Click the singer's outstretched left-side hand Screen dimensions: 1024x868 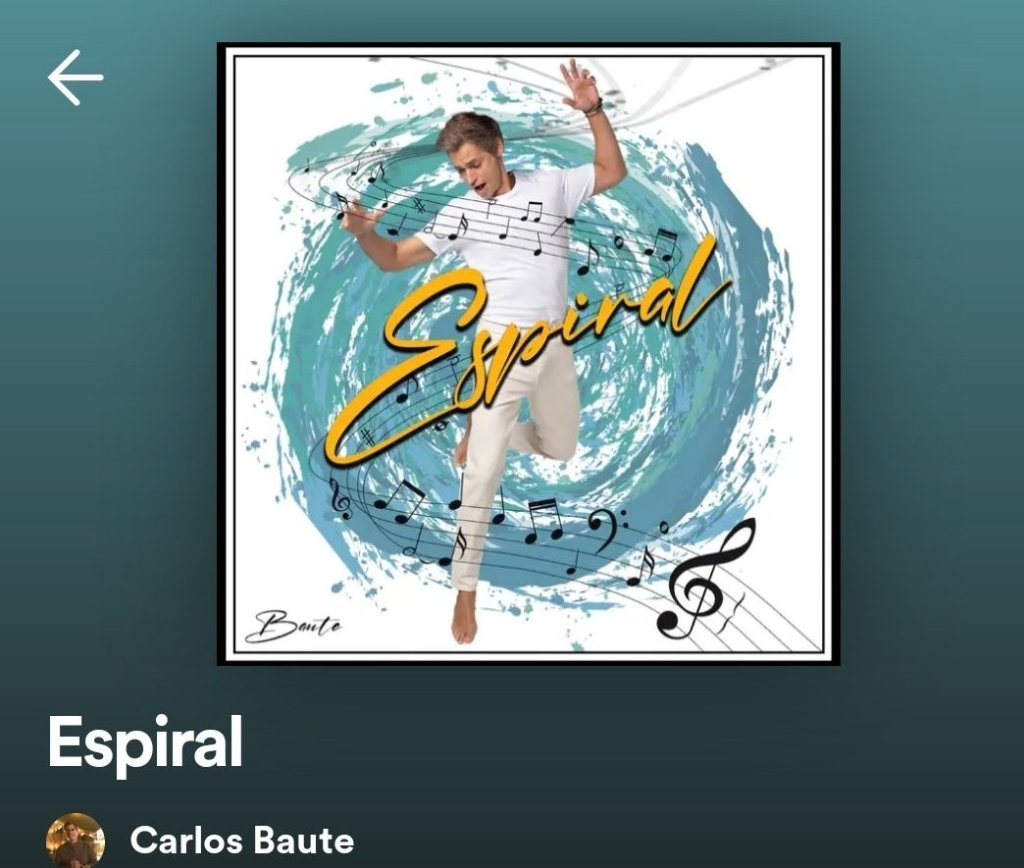coord(359,216)
